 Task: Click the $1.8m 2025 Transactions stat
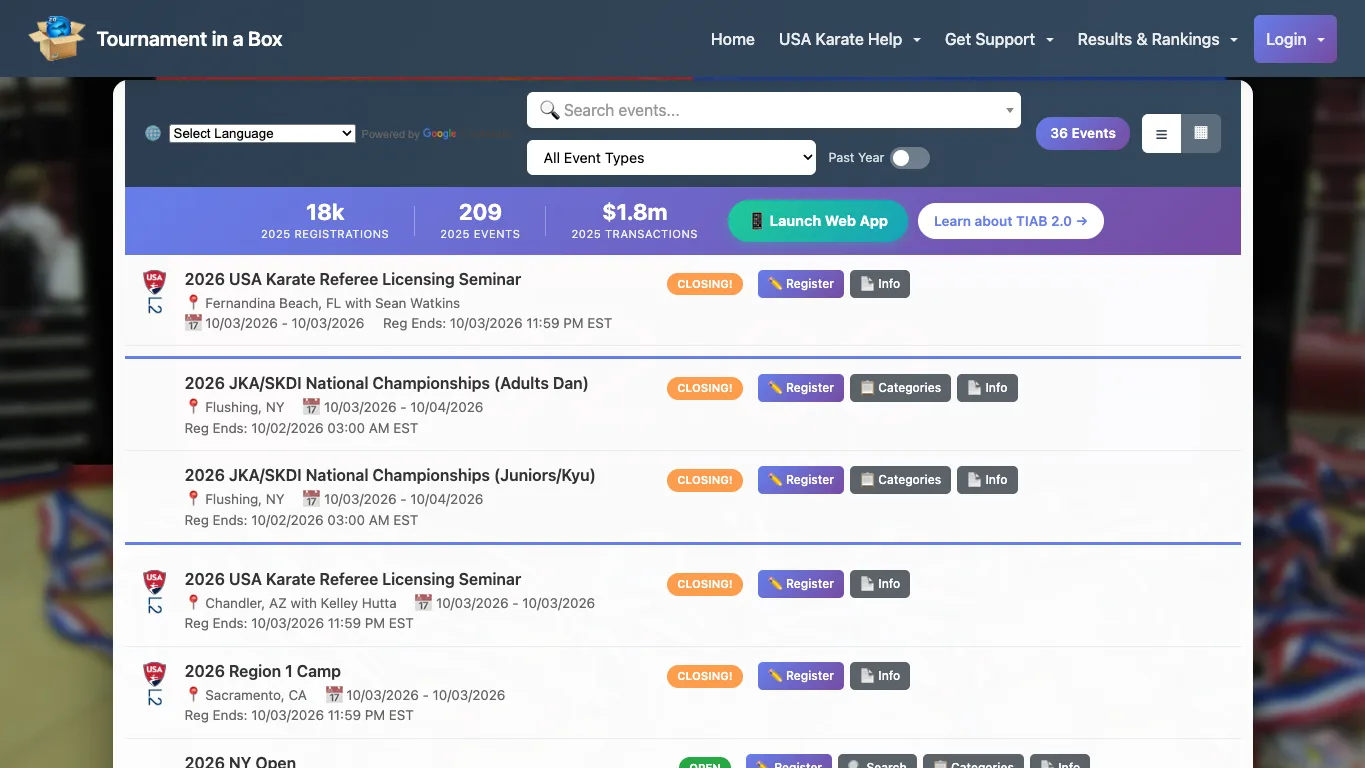click(635, 221)
